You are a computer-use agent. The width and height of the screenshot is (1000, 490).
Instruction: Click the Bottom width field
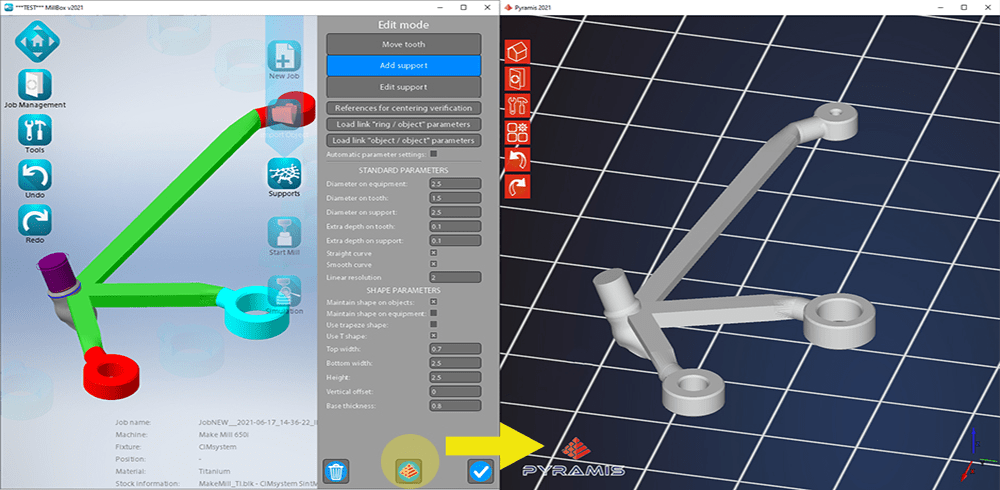point(455,363)
